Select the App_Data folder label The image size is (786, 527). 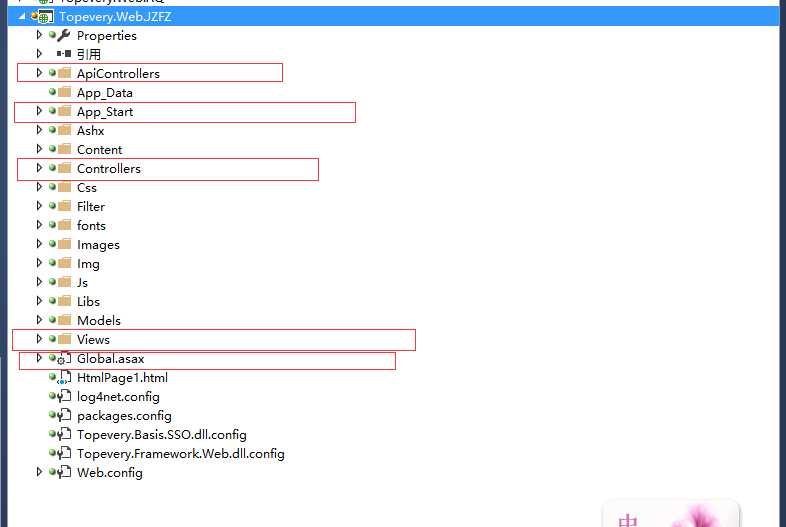coord(105,93)
